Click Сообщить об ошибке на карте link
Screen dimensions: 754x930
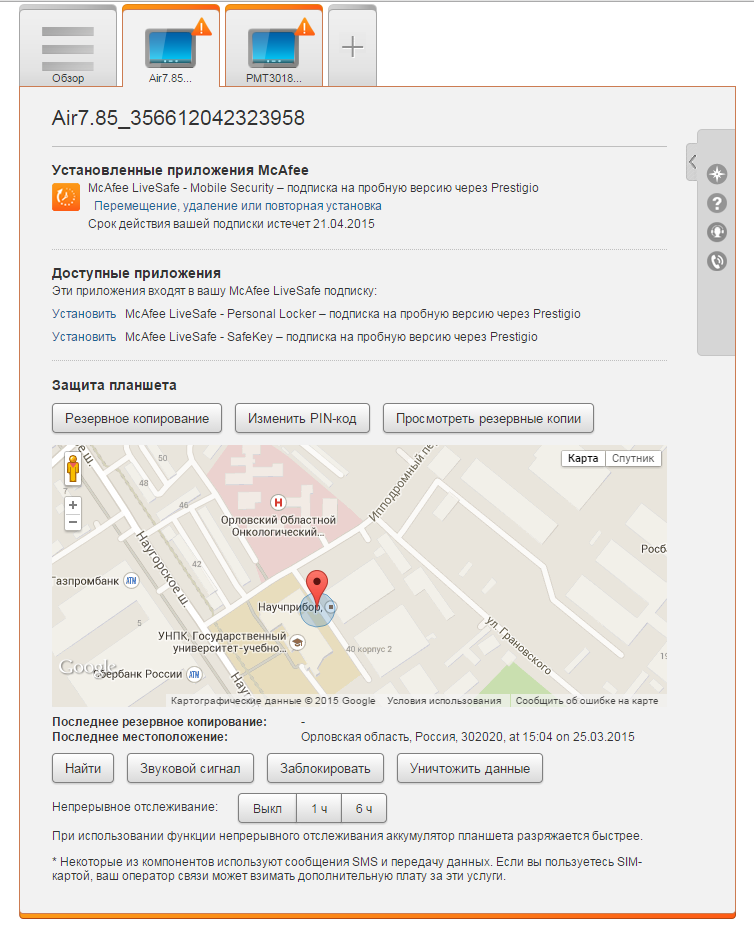point(587,700)
